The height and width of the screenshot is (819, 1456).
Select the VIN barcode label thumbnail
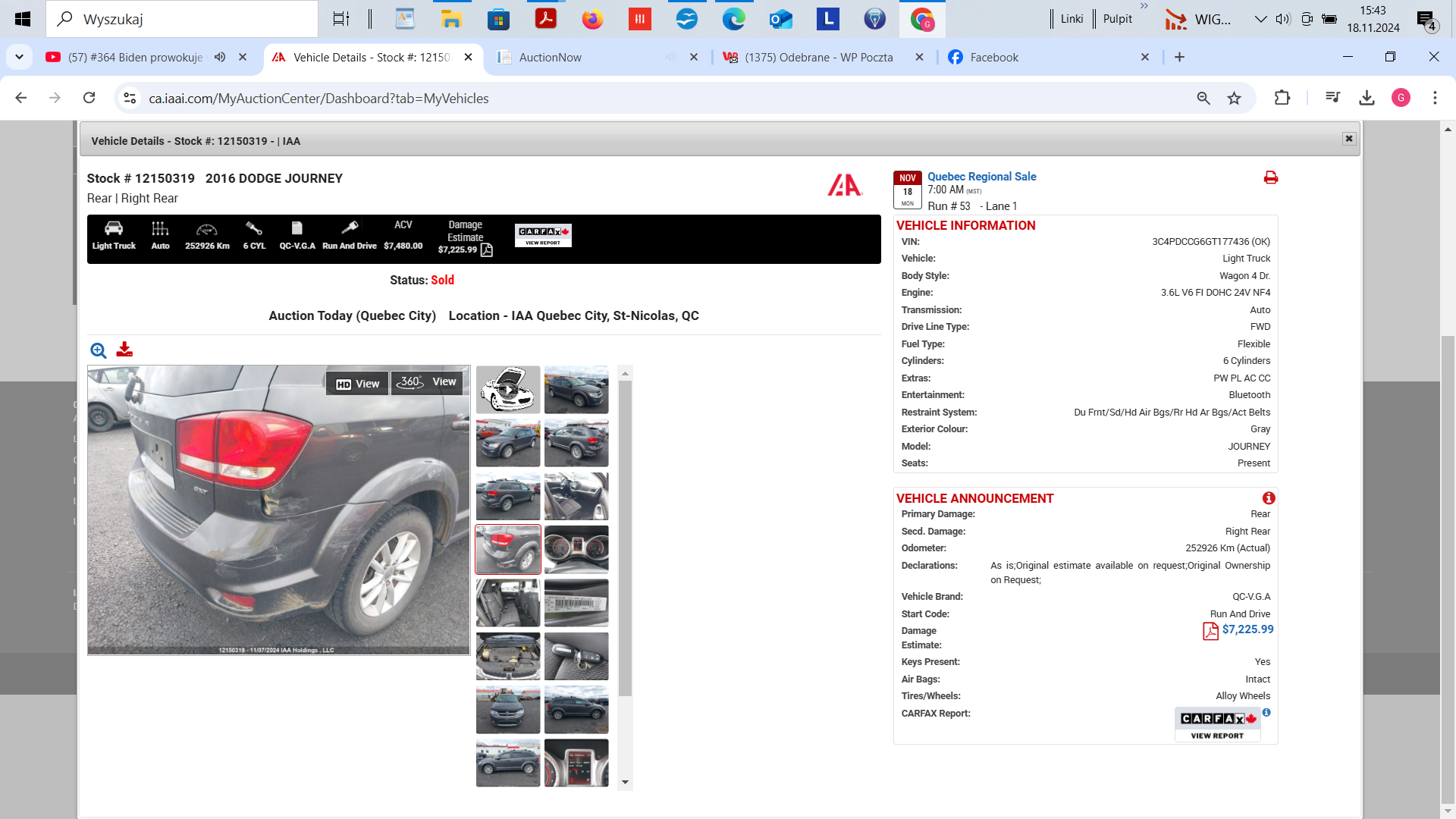pos(576,603)
